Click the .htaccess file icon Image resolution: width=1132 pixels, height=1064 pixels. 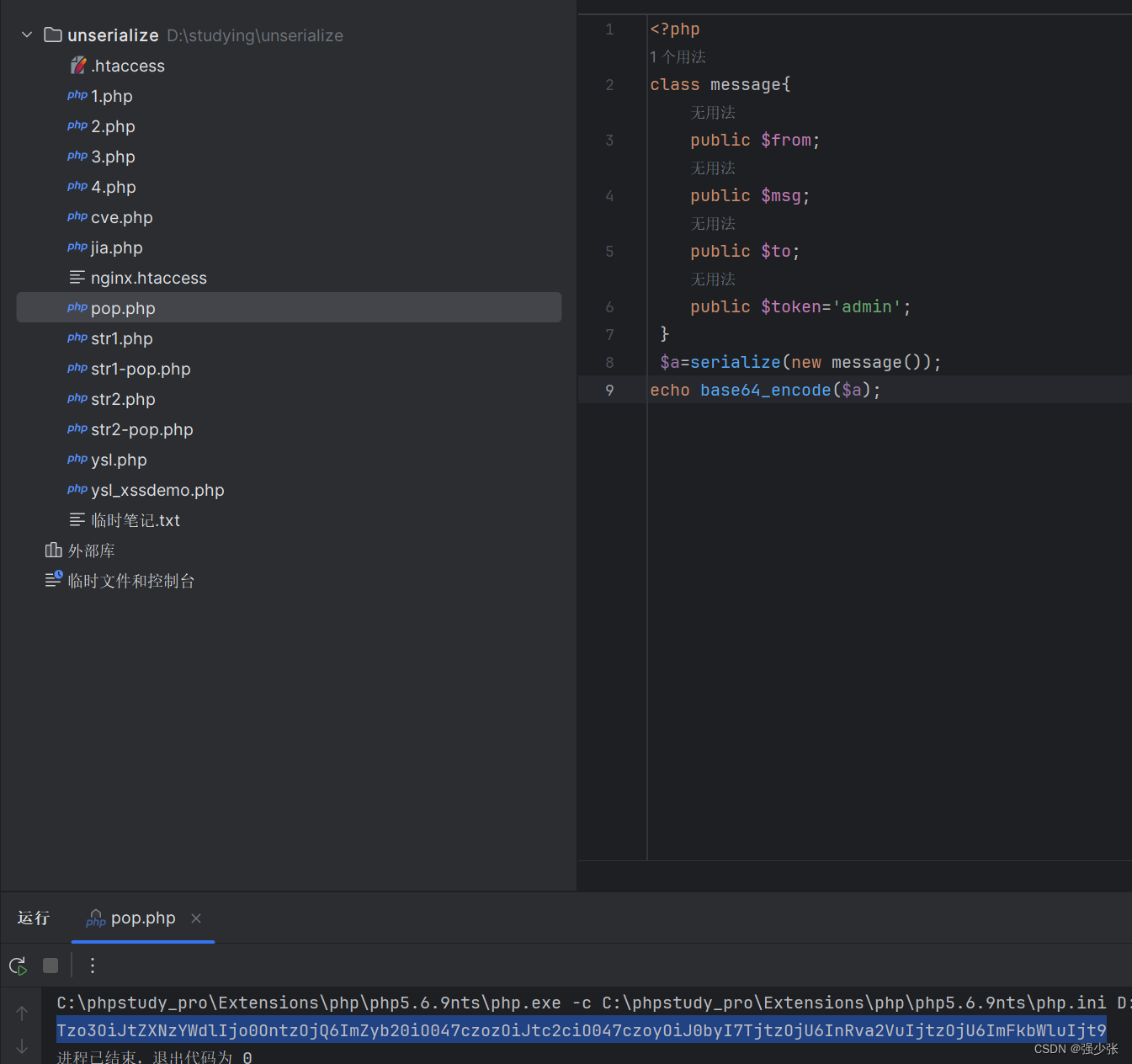[77, 66]
